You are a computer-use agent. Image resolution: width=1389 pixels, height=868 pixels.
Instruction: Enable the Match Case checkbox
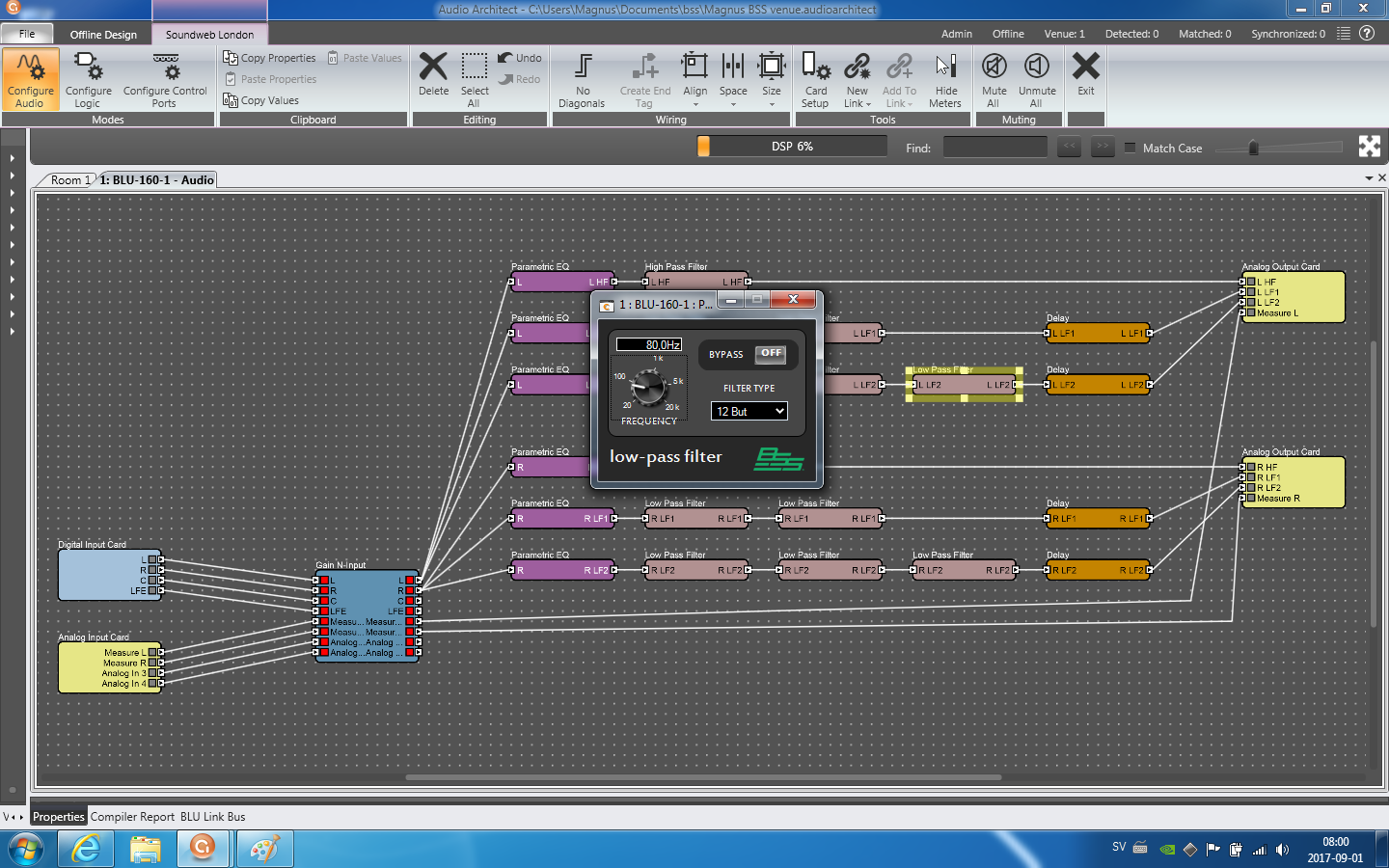click(x=1130, y=148)
